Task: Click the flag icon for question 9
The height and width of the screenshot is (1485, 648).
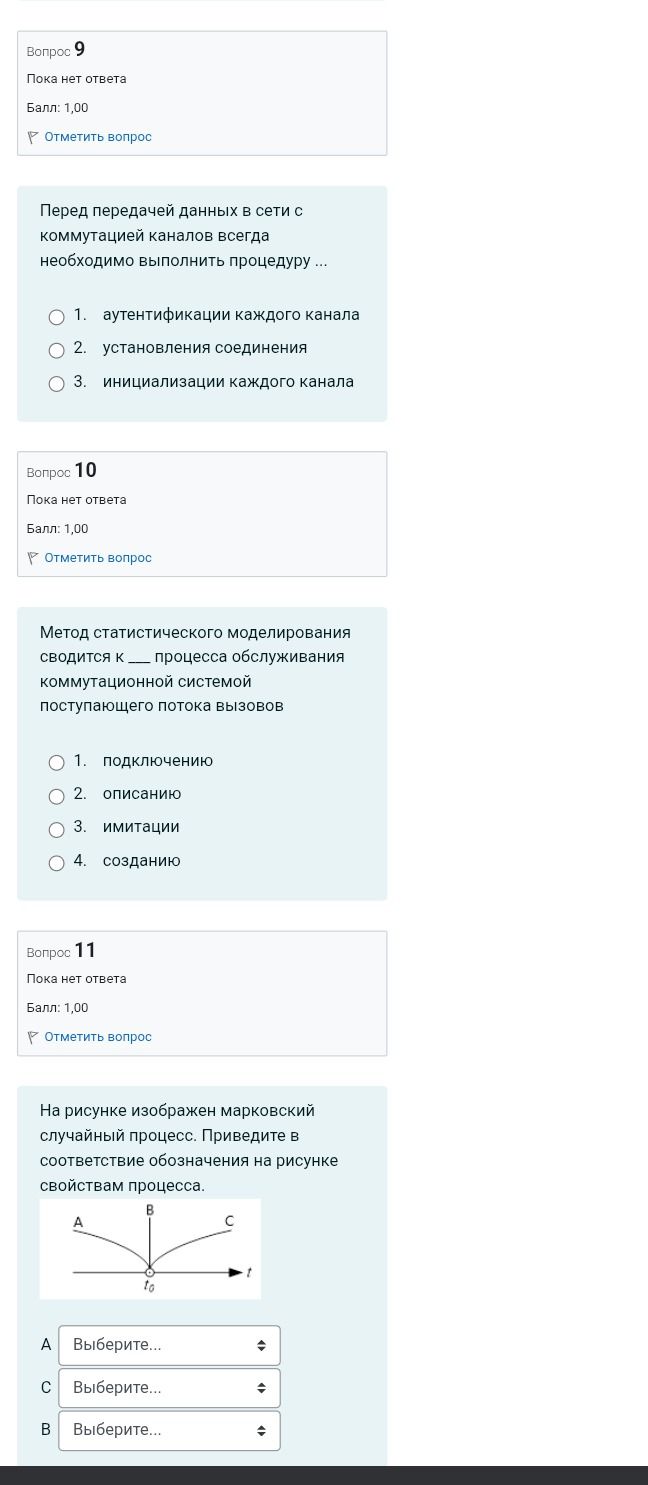Action: click(33, 136)
